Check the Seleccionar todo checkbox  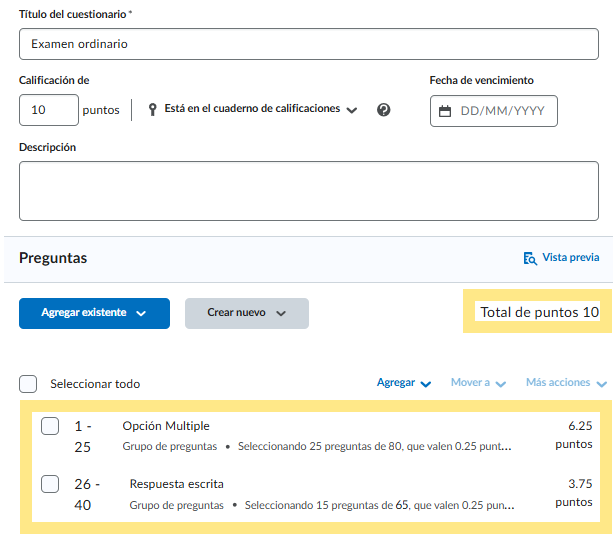tap(28, 384)
